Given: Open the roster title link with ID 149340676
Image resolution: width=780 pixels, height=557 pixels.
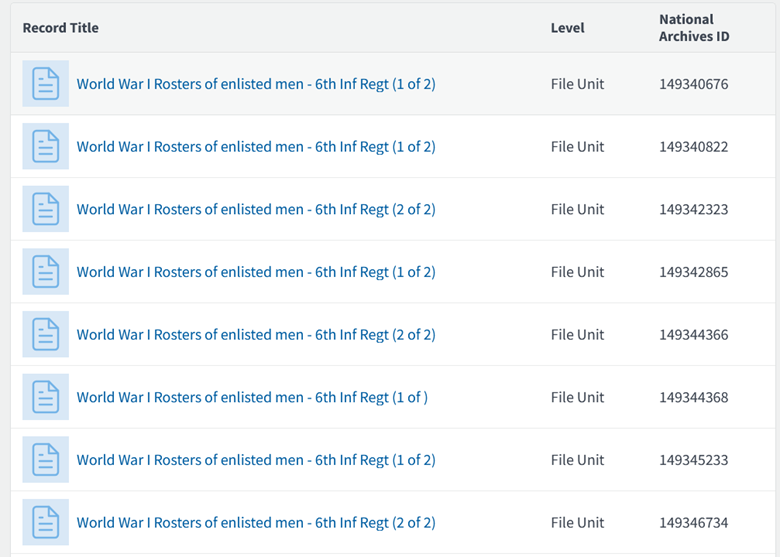Looking at the screenshot, I should 256,84.
